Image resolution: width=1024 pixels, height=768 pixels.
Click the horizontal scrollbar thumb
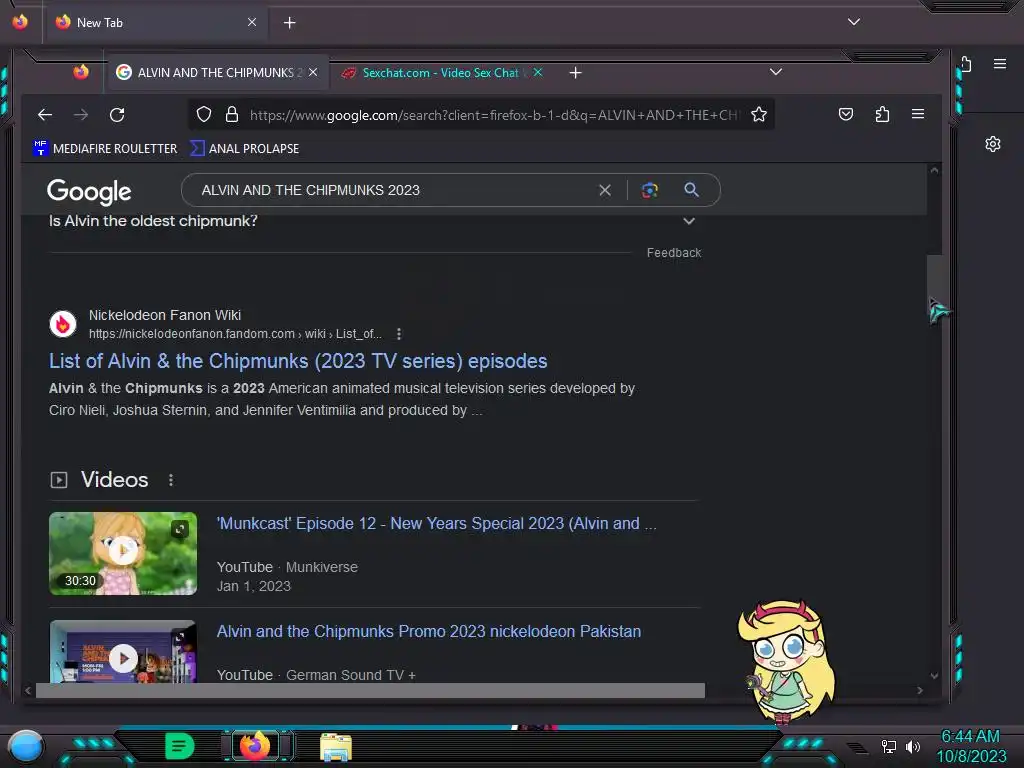[x=370, y=690]
